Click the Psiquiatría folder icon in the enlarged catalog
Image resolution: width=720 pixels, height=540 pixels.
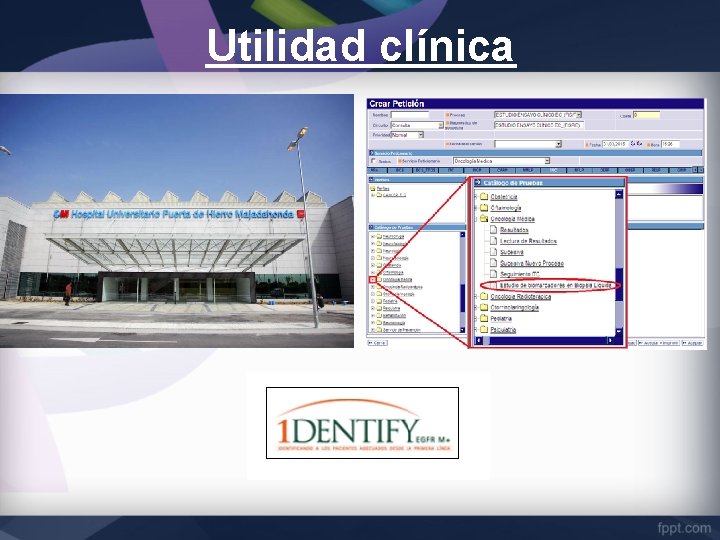[x=484, y=329]
